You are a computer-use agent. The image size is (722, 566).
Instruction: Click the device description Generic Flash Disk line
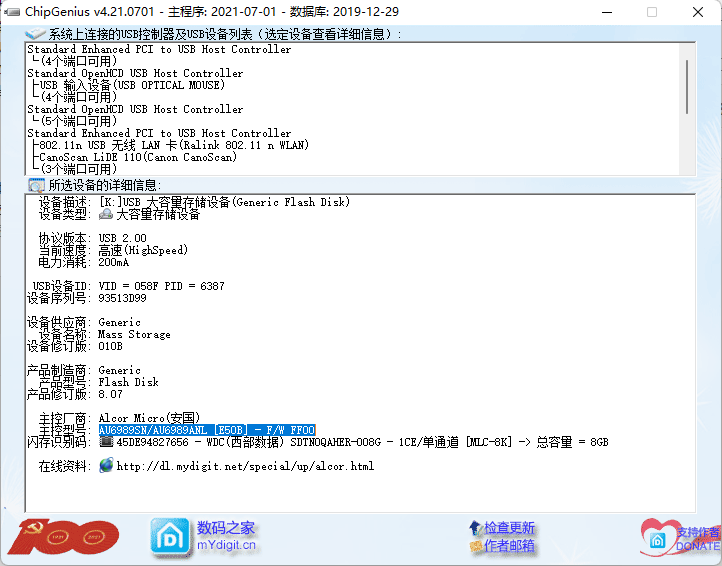pyautogui.click(x=224, y=202)
